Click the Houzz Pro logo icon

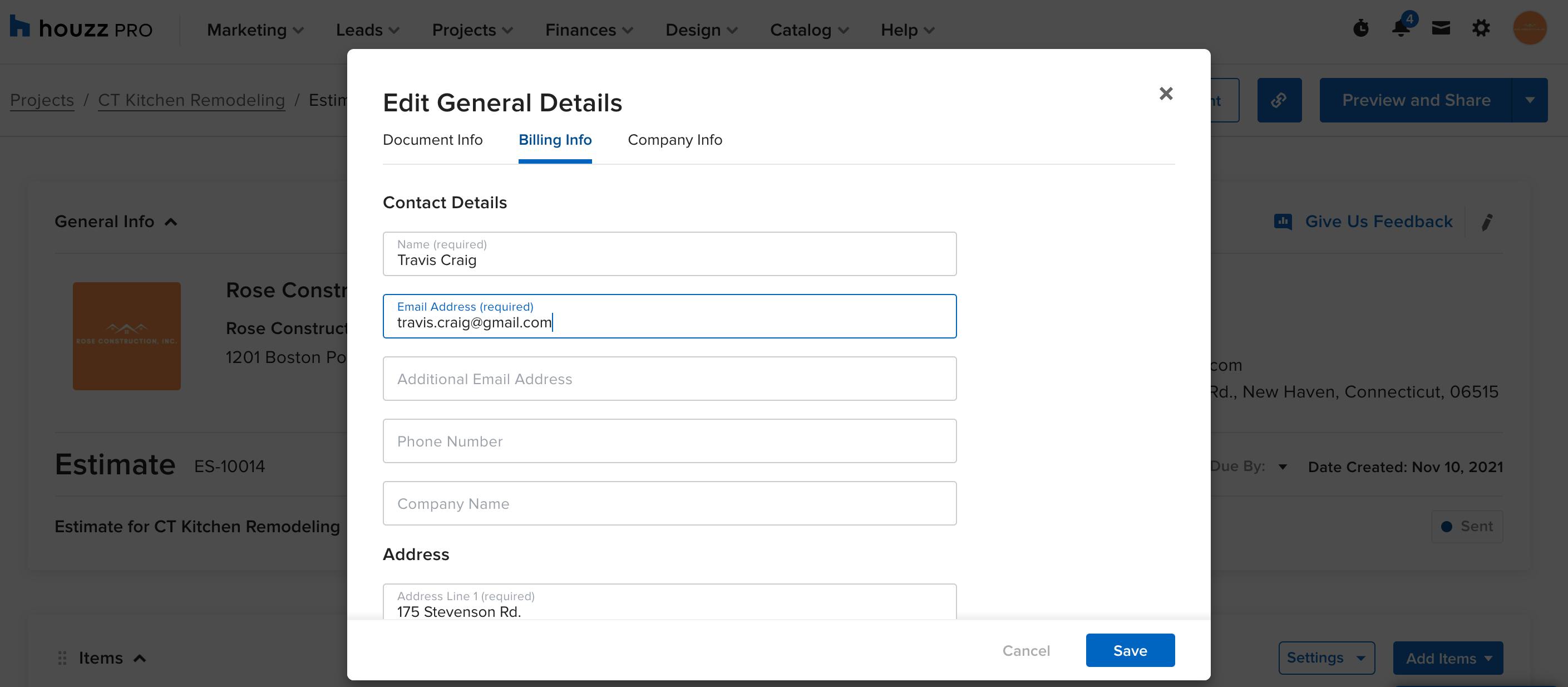pyautogui.click(x=19, y=27)
